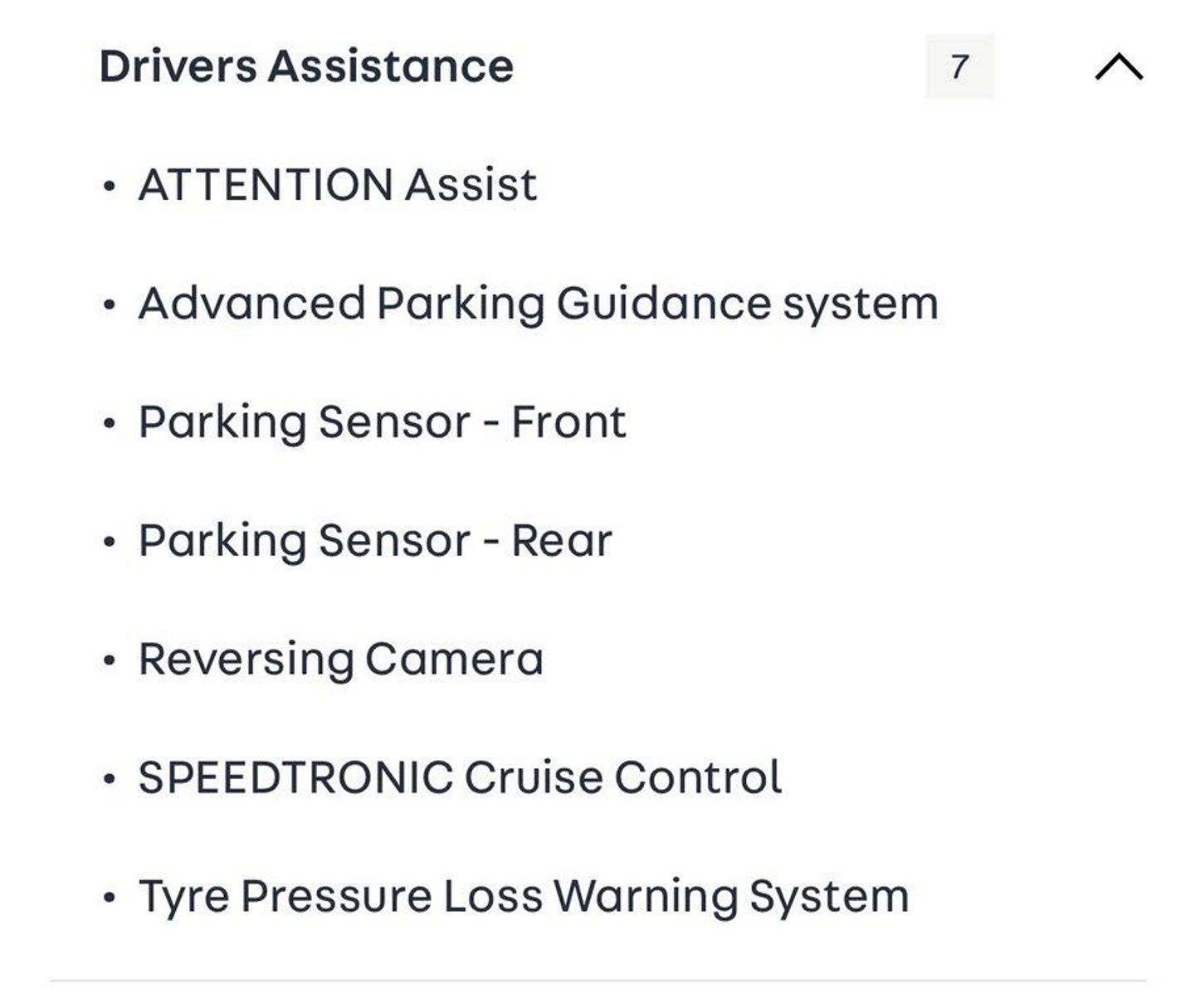Click the bullet beside Reversing Camera
Viewport: 1195px width, 1008px height.
(x=109, y=660)
